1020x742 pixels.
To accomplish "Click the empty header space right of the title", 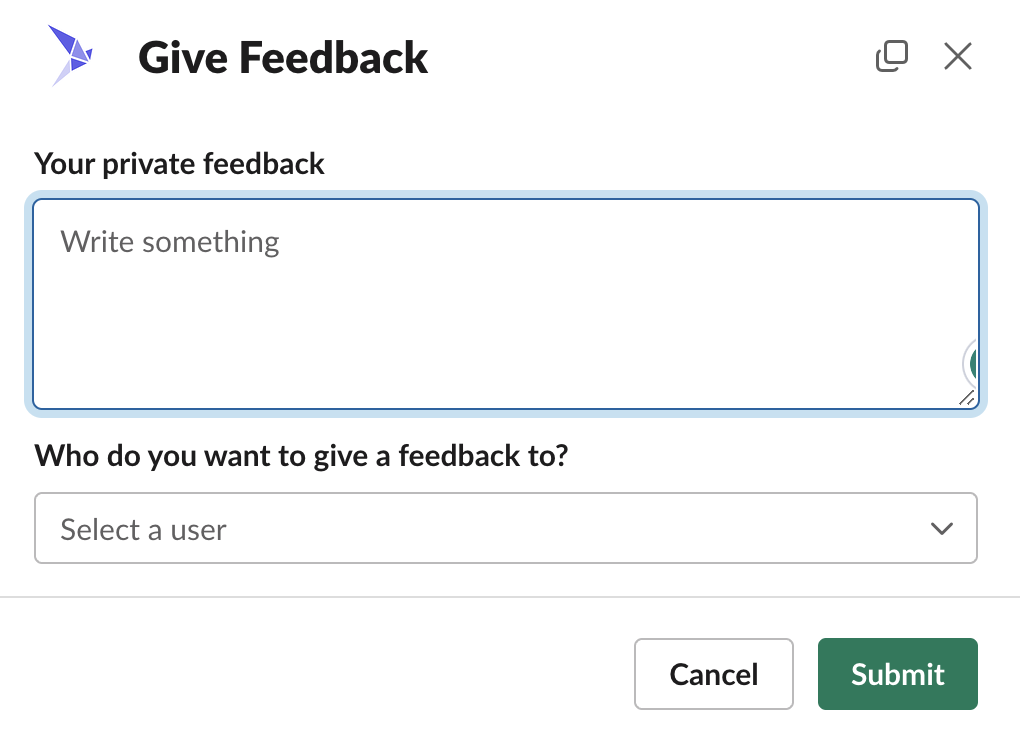I will (650, 58).
